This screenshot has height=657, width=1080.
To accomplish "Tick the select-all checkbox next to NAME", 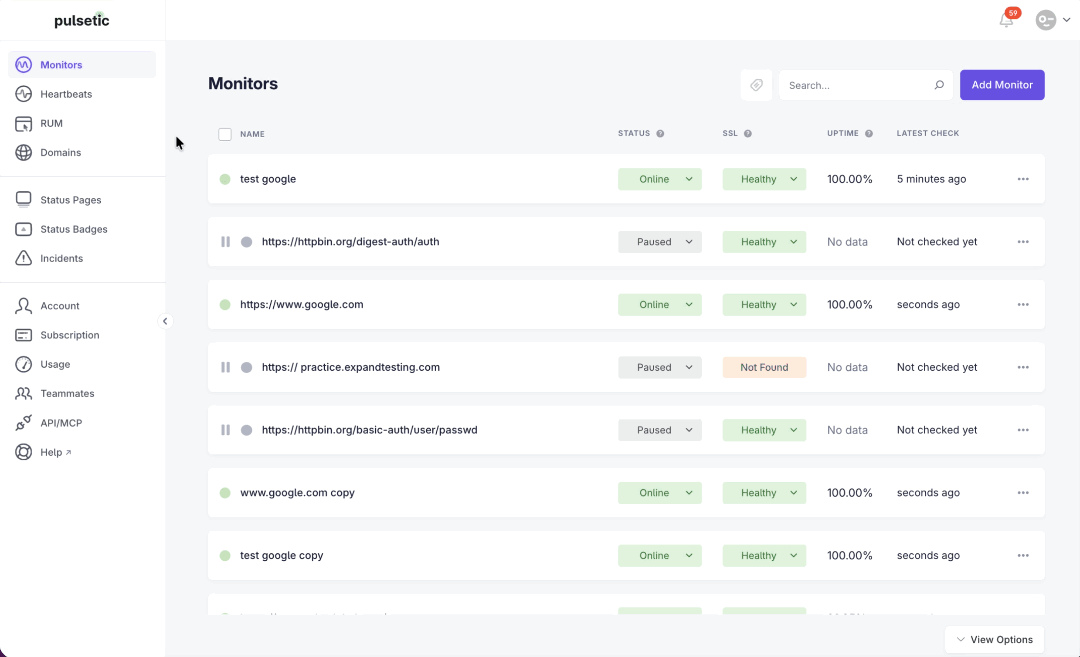I will 225,134.
